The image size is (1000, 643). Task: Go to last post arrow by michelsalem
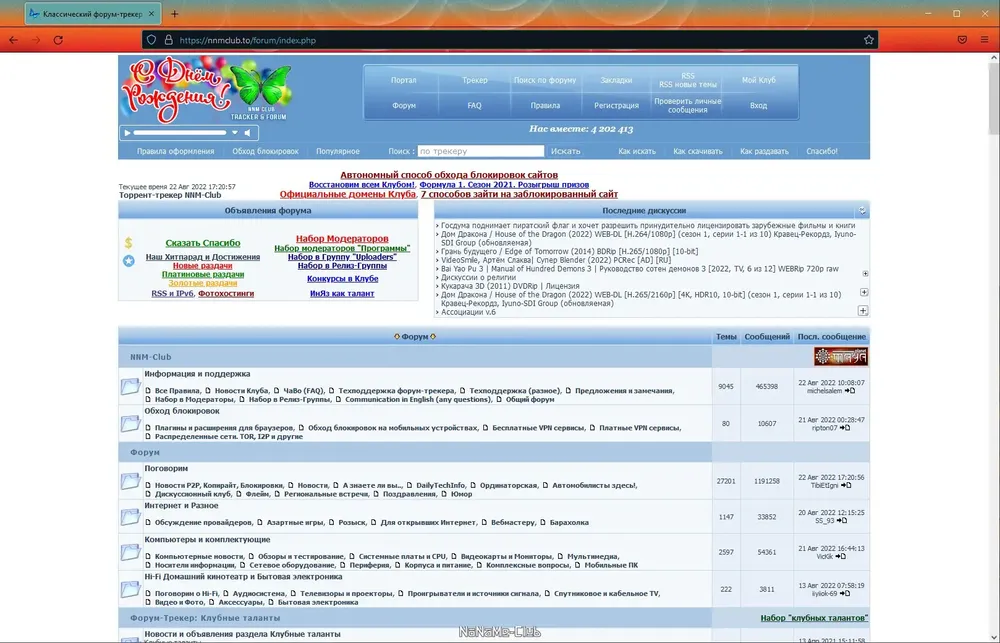(x=849, y=391)
